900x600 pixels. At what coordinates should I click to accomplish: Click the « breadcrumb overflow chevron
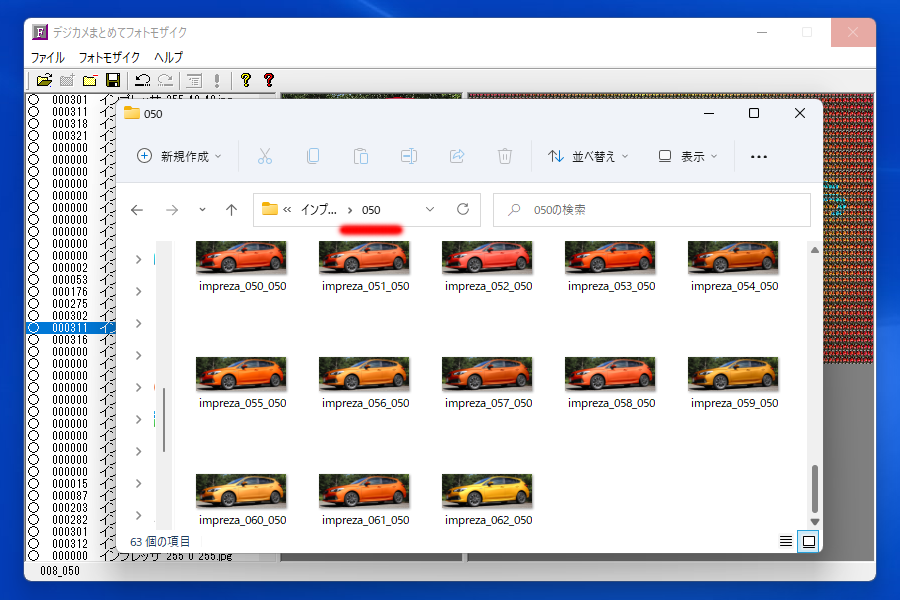(x=287, y=210)
